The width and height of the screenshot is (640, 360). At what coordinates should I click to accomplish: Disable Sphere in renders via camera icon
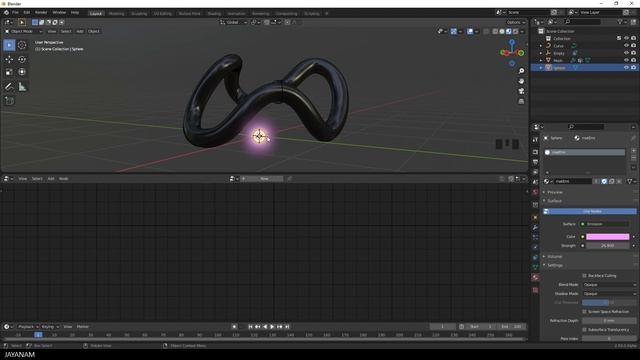coord(633,68)
